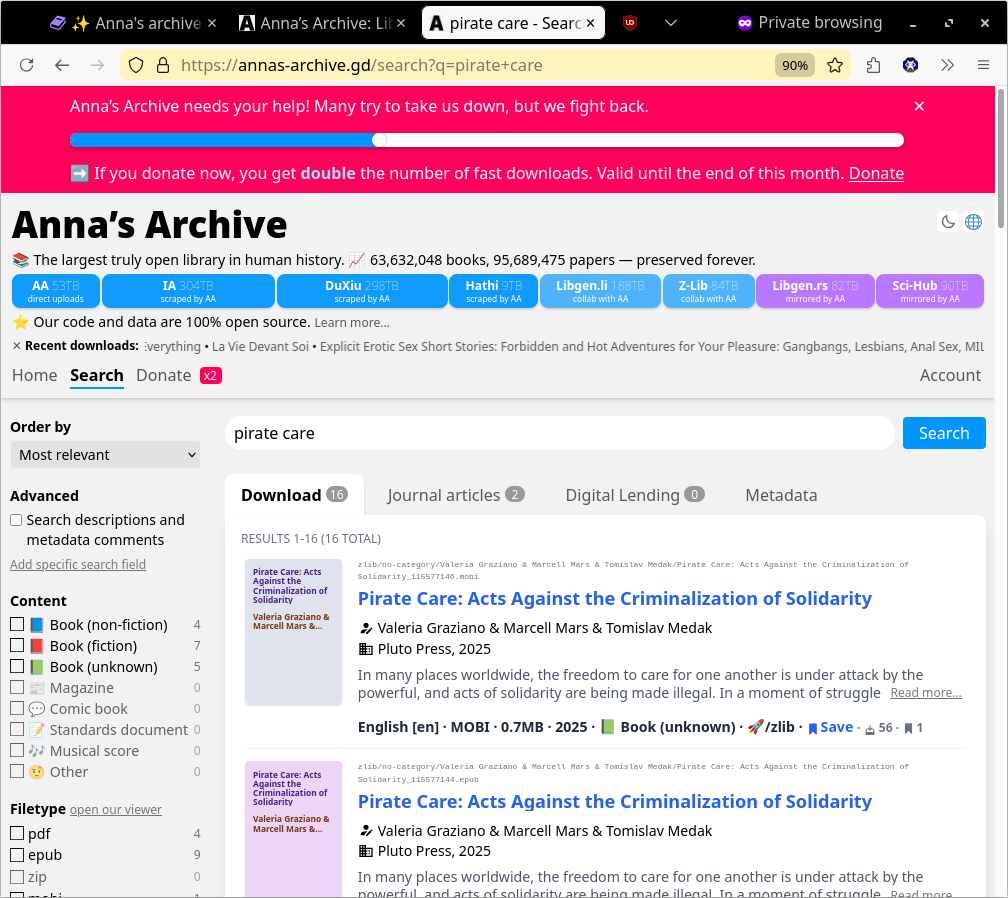Check the Book (non-fiction) filter

click(17, 625)
